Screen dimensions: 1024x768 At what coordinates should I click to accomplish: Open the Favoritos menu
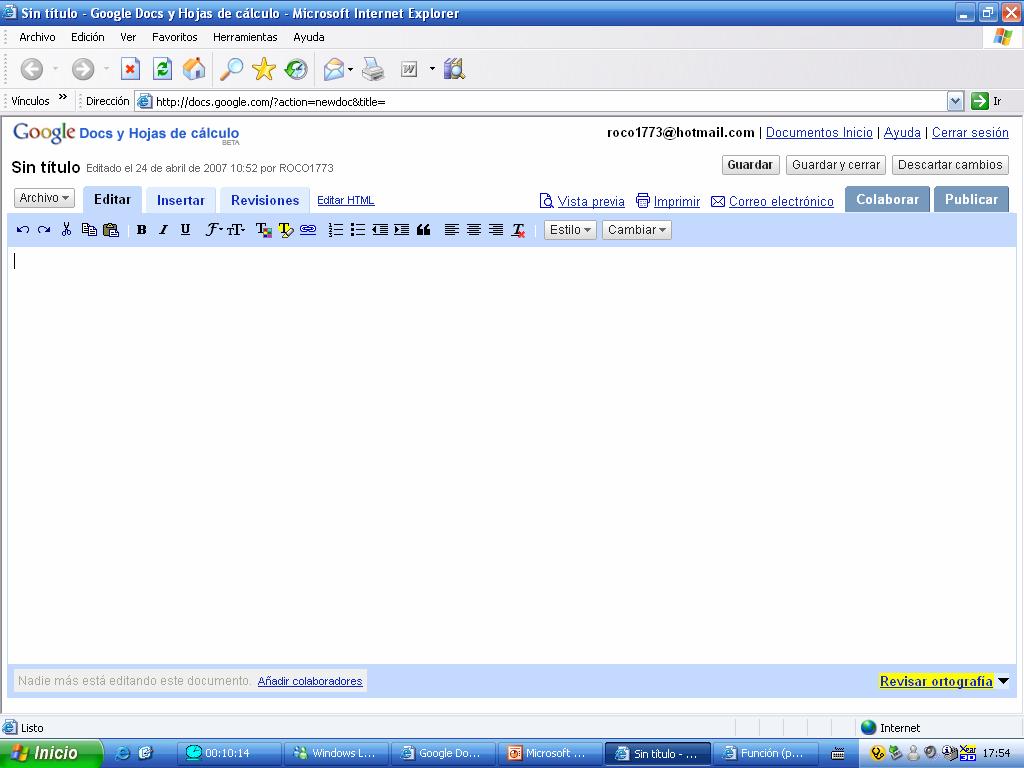pos(174,37)
